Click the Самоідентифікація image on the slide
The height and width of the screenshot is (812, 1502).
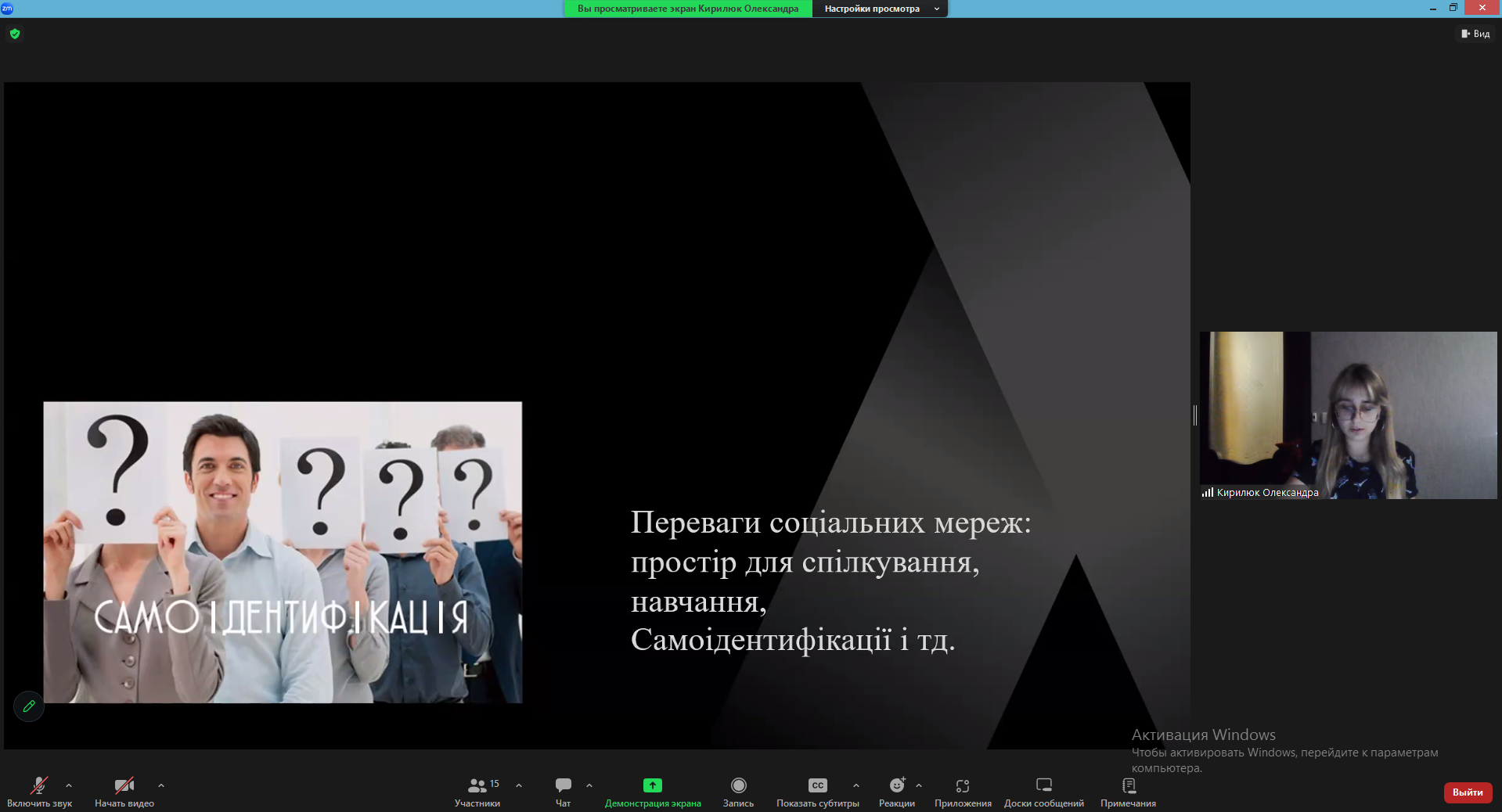283,552
